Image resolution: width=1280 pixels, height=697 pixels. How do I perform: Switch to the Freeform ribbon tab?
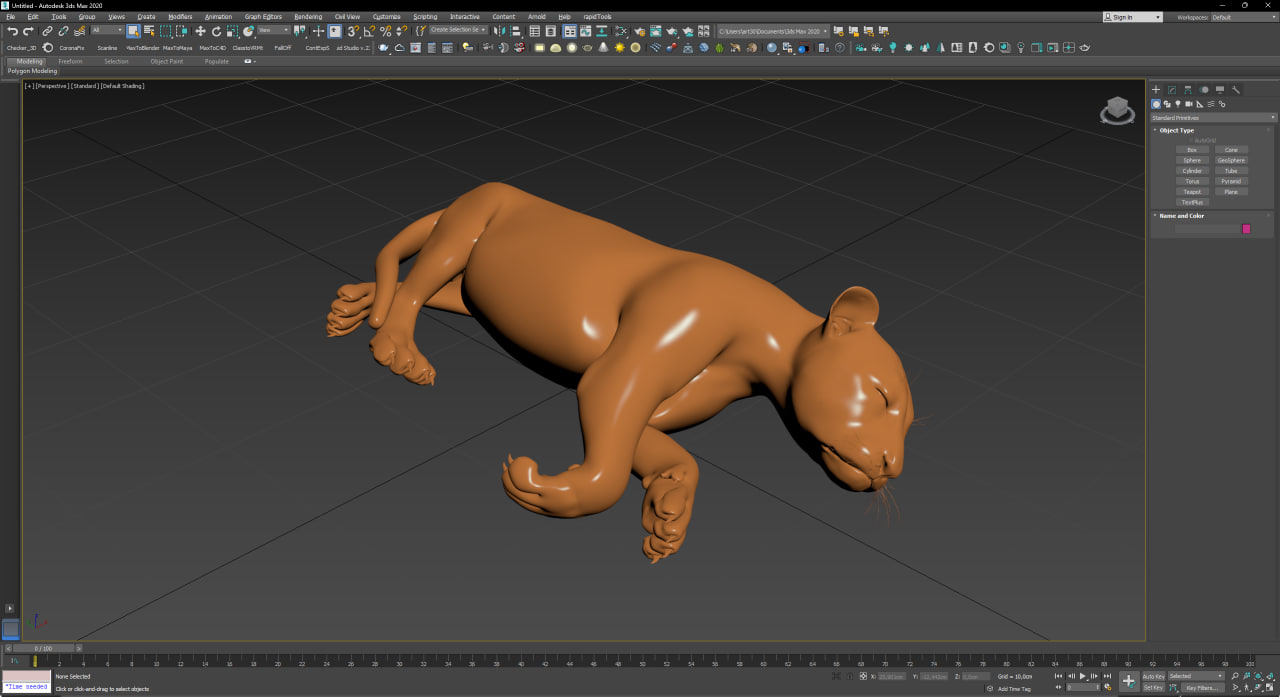click(70, 61)
